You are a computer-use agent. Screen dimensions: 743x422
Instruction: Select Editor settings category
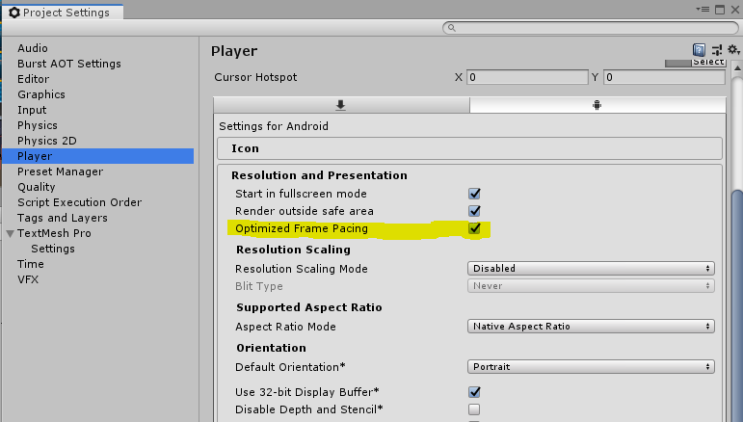(33, 79)
